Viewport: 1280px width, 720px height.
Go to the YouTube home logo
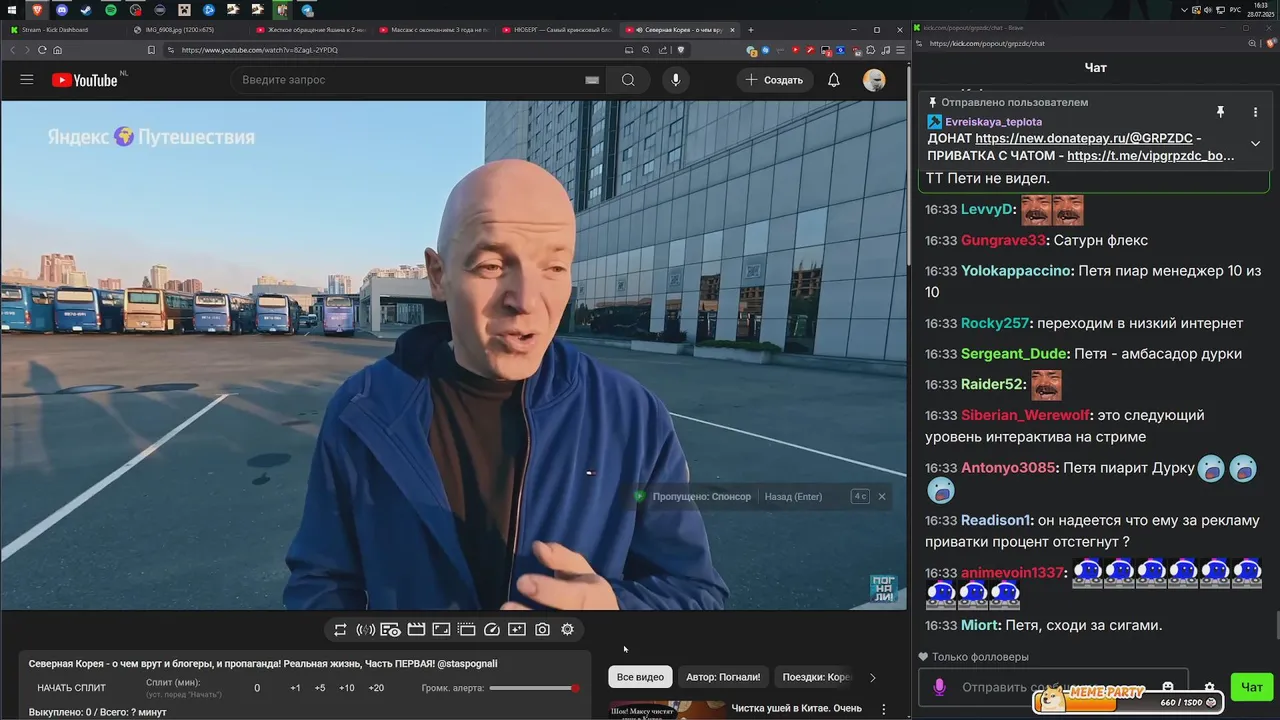tap(85, 80)
